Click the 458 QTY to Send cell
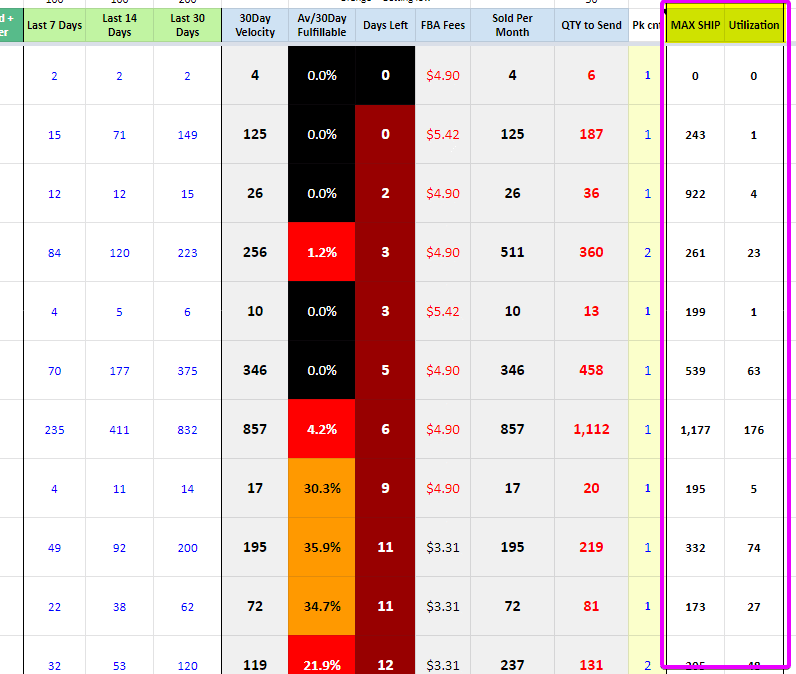 [x=591, y=370]
